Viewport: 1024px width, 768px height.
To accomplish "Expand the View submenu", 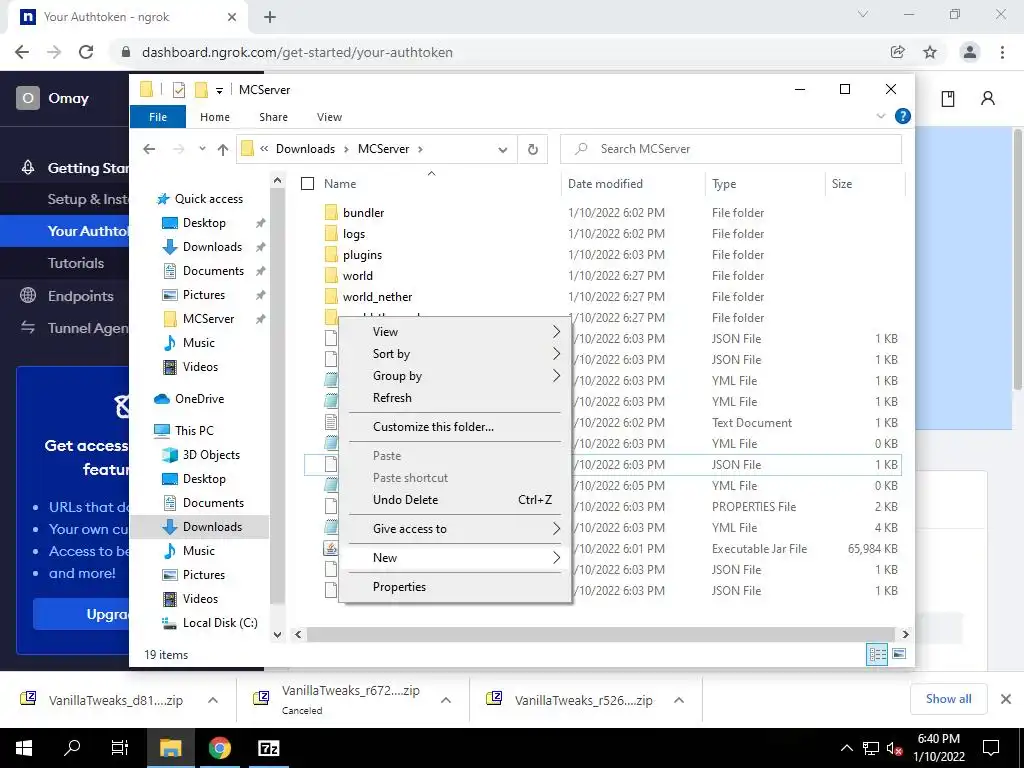I will (x=455, y=332).
